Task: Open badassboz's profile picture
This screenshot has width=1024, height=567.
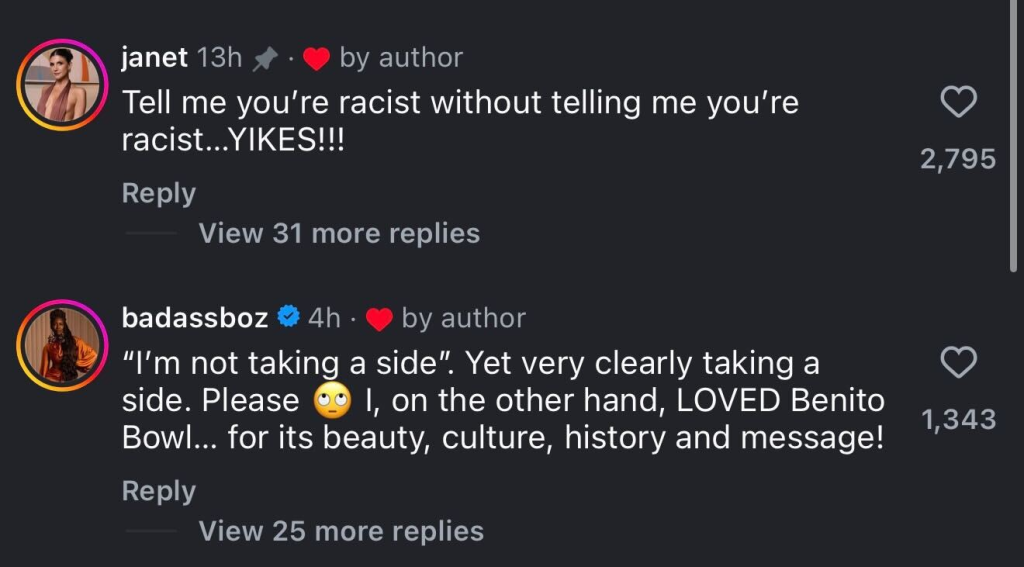Action: pyautogui.click(x=62, y=345)
